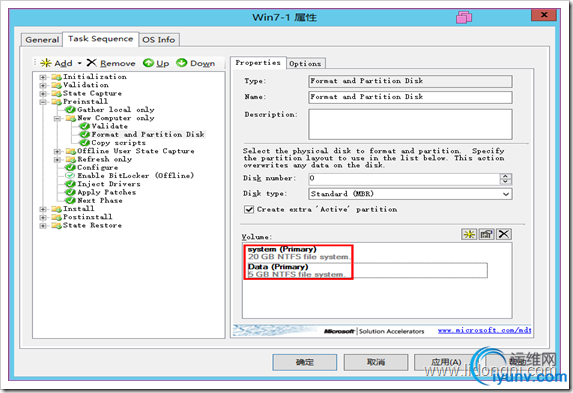Image resolution: width=573 pixels, height=393 pixels.
Task: Click the Refresh only folder icon
Action: [71, 159]
